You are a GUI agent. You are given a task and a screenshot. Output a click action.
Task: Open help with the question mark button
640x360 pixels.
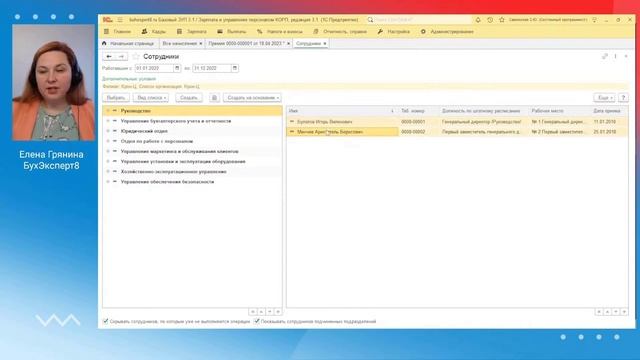tap(623, 98)
